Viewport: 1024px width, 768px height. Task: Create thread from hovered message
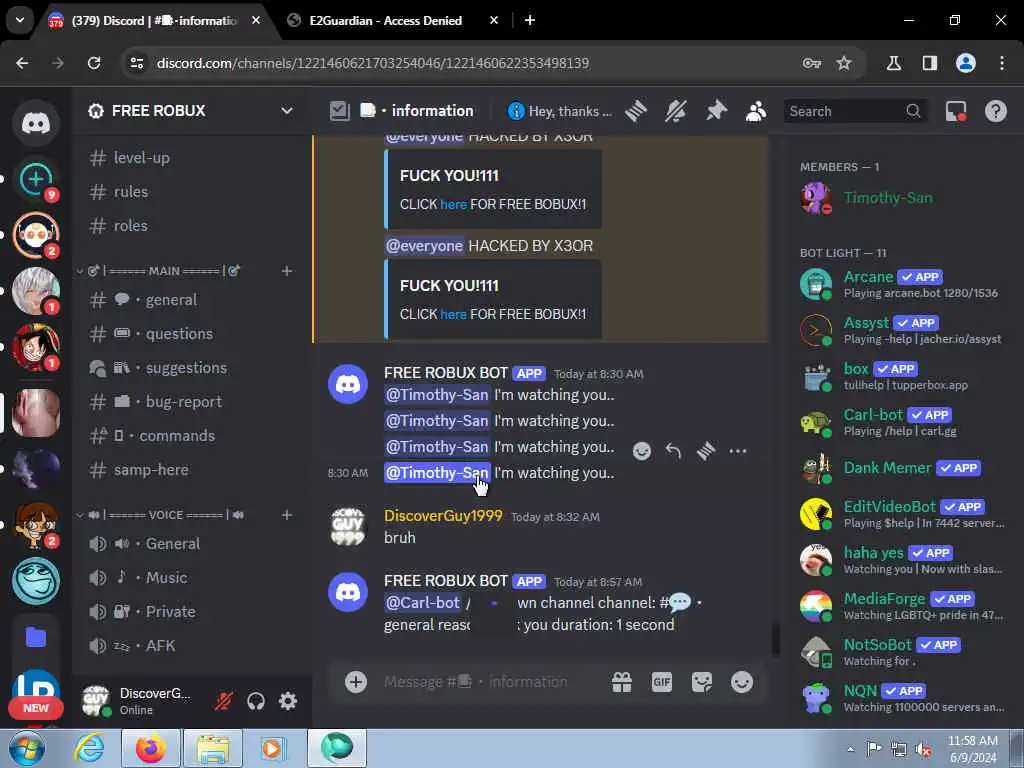[706, 451]
